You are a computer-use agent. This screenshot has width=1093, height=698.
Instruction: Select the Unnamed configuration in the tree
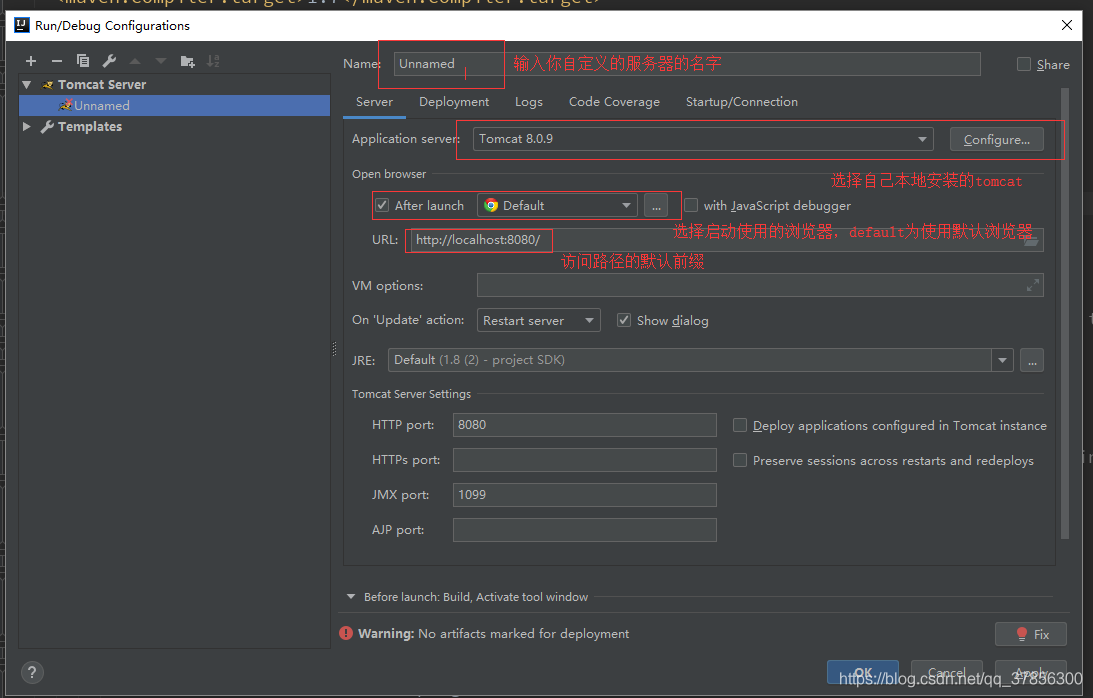(174, 106)
